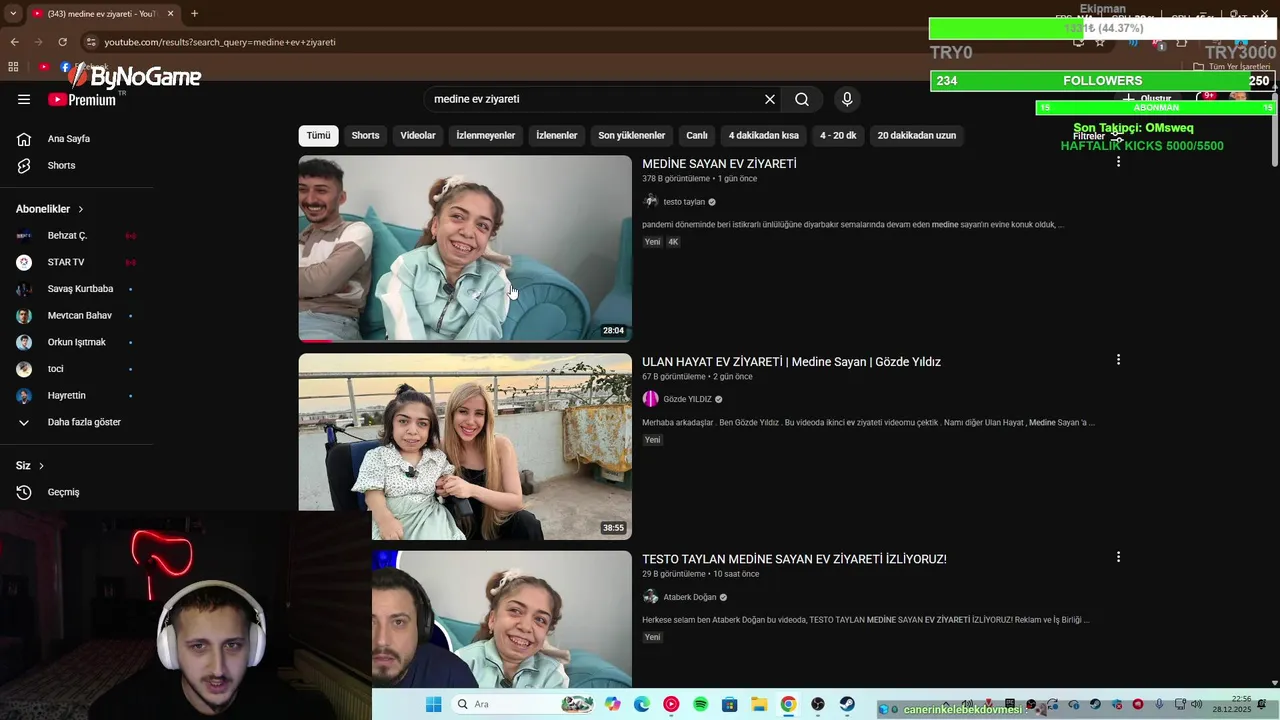The height and width of the screenshot is (720, 1280).
Task: Select the İzlenmeyenler filter chip
Action: (486, 135)
